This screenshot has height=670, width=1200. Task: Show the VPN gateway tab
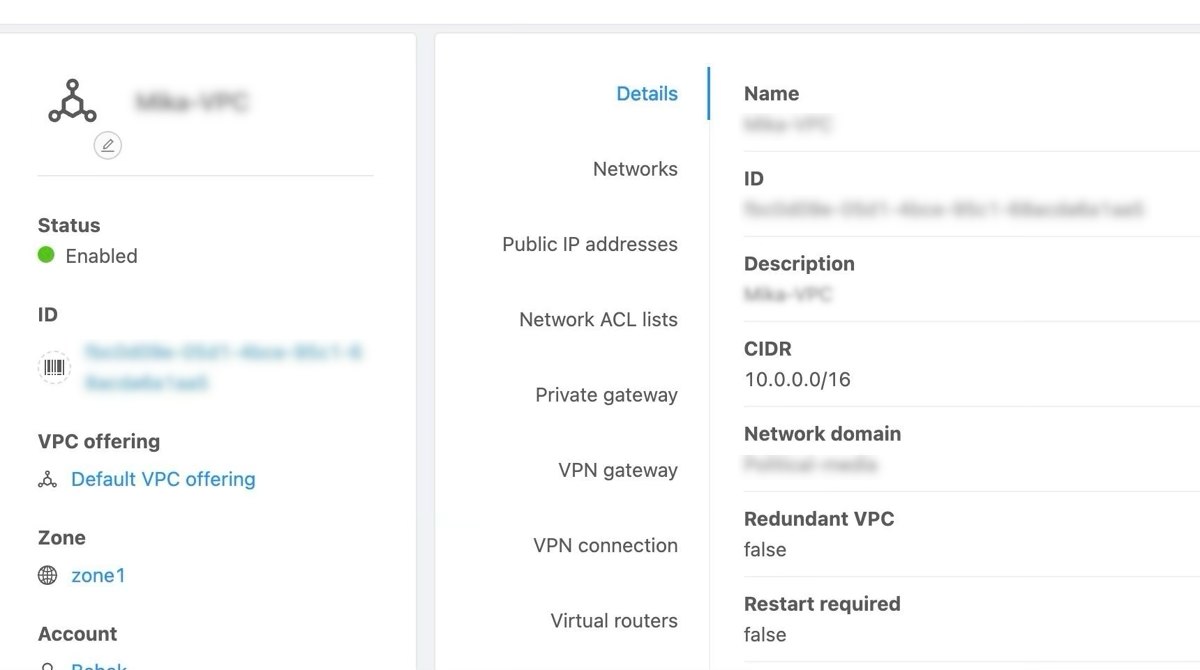[x=617, y=470]
